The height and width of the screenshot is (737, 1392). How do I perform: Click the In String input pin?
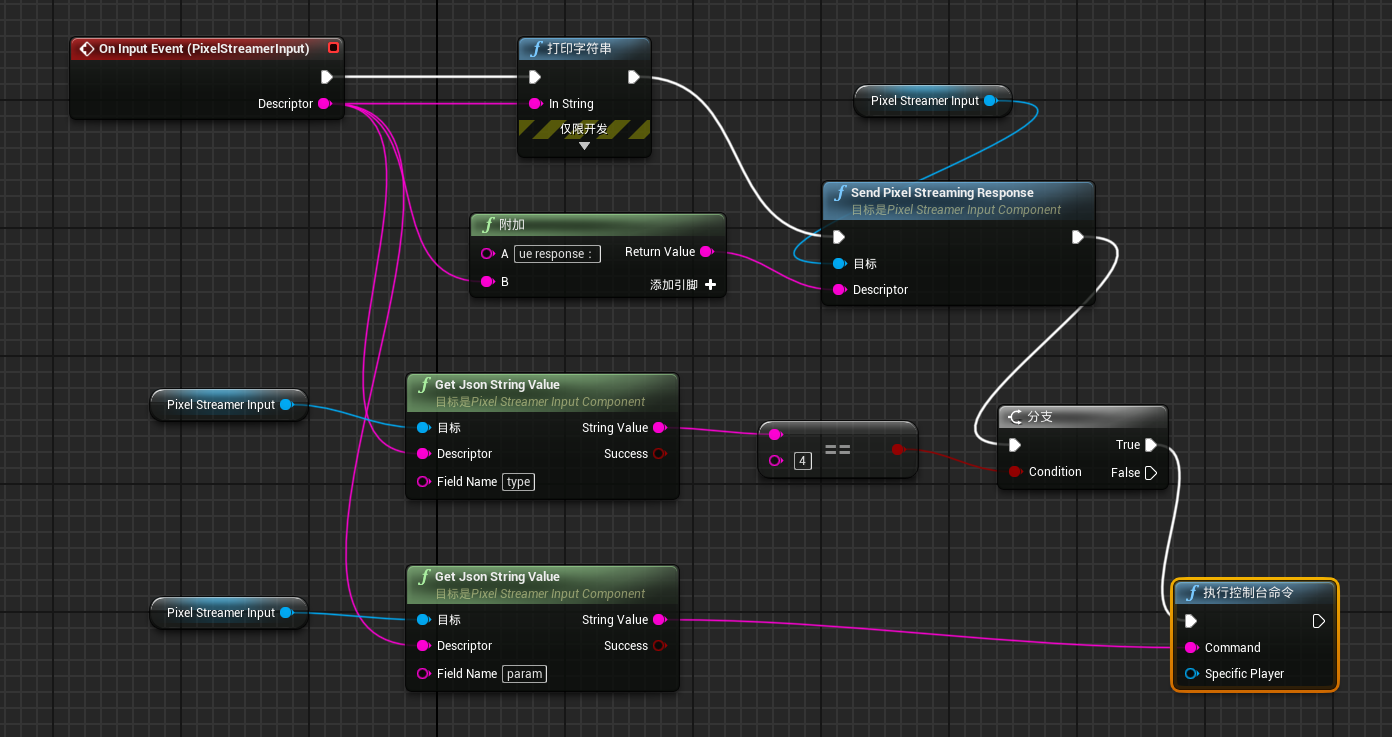[x=536, y=104]
